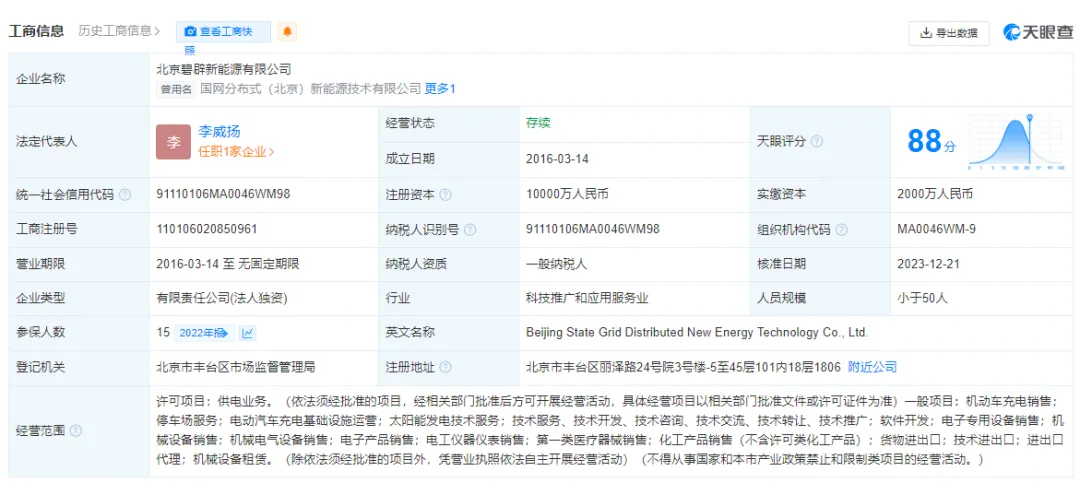The width and height of the screenshot is (1080, 483).
Task: Click staff size 小于50人
Action: point(922,298)
